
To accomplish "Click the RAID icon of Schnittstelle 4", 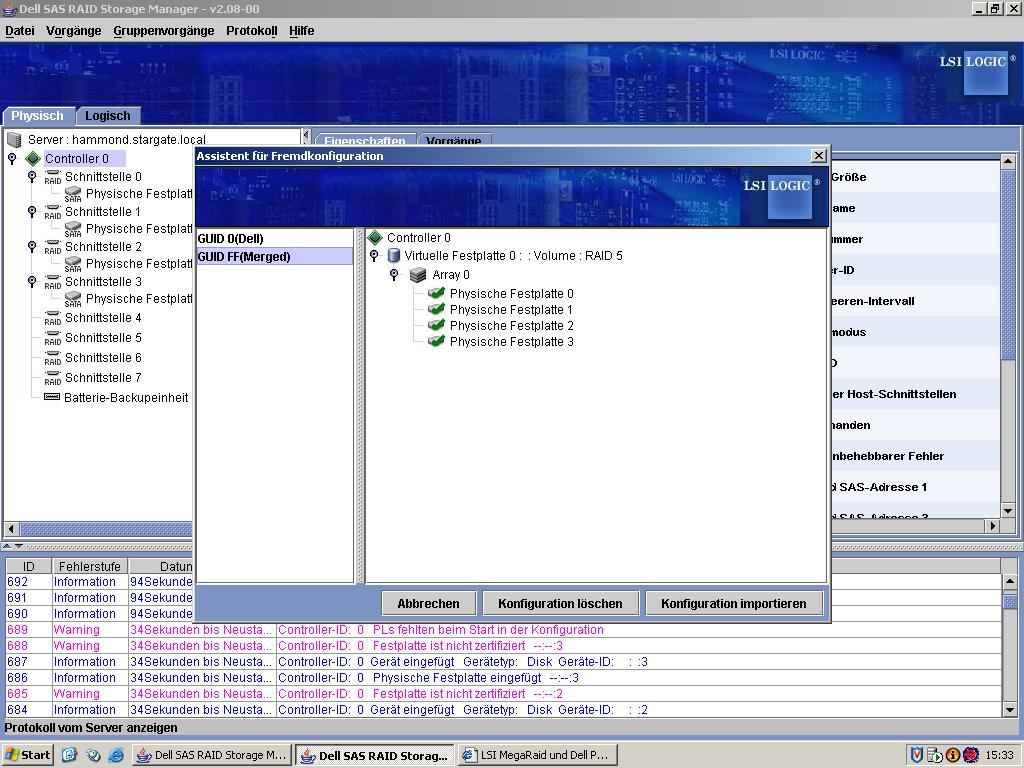I will tap(53, 318).
